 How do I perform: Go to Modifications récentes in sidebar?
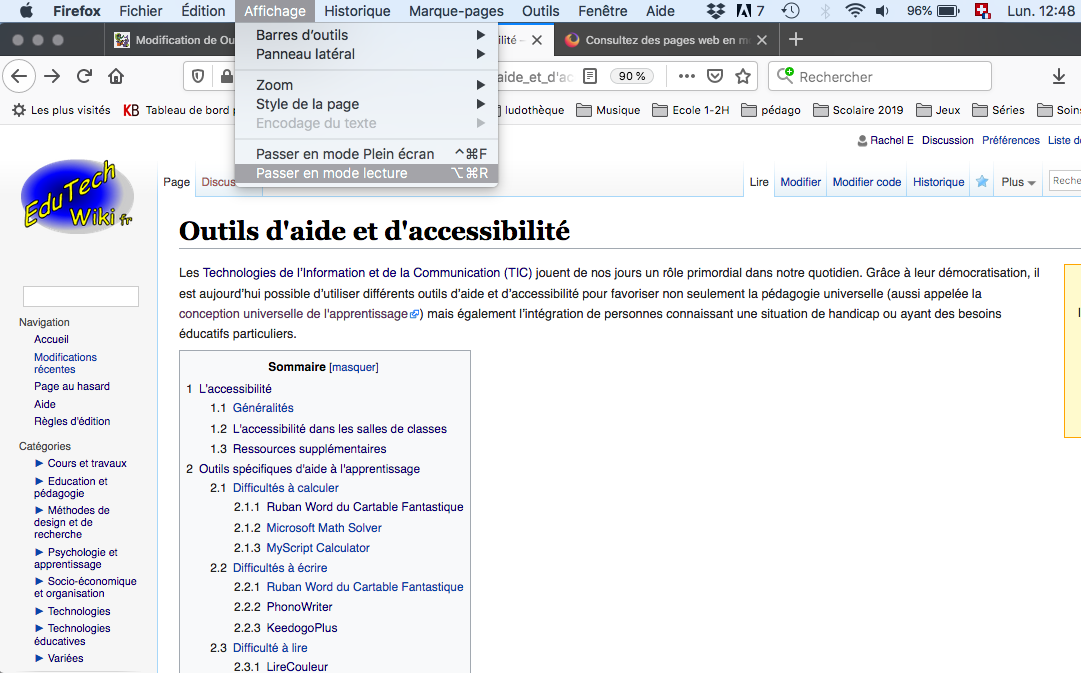(x=65, y=363)
